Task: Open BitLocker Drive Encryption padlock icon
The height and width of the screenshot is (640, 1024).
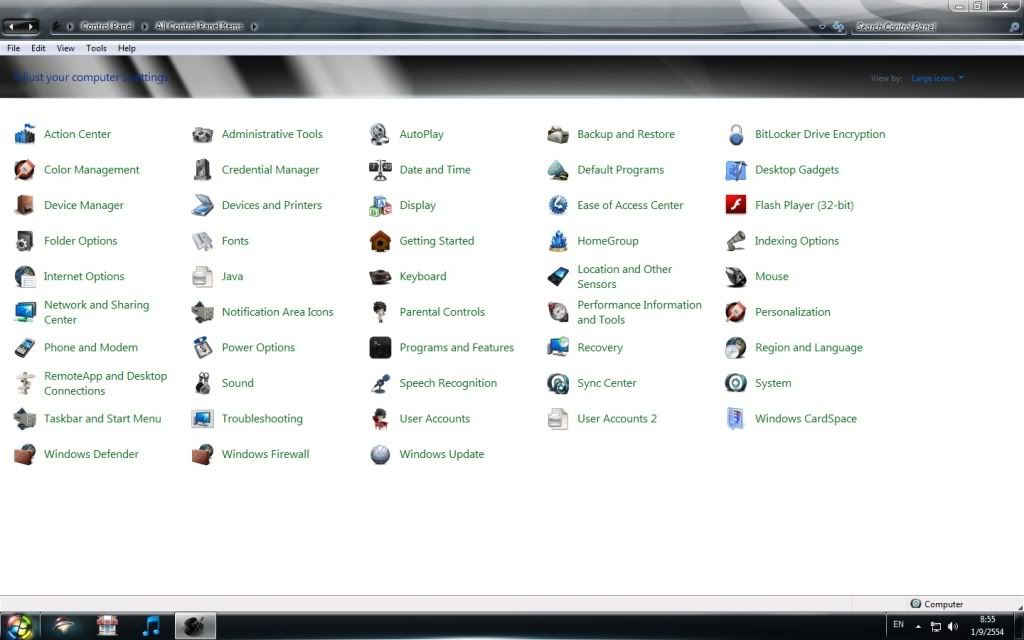Action: click(736, 134)
